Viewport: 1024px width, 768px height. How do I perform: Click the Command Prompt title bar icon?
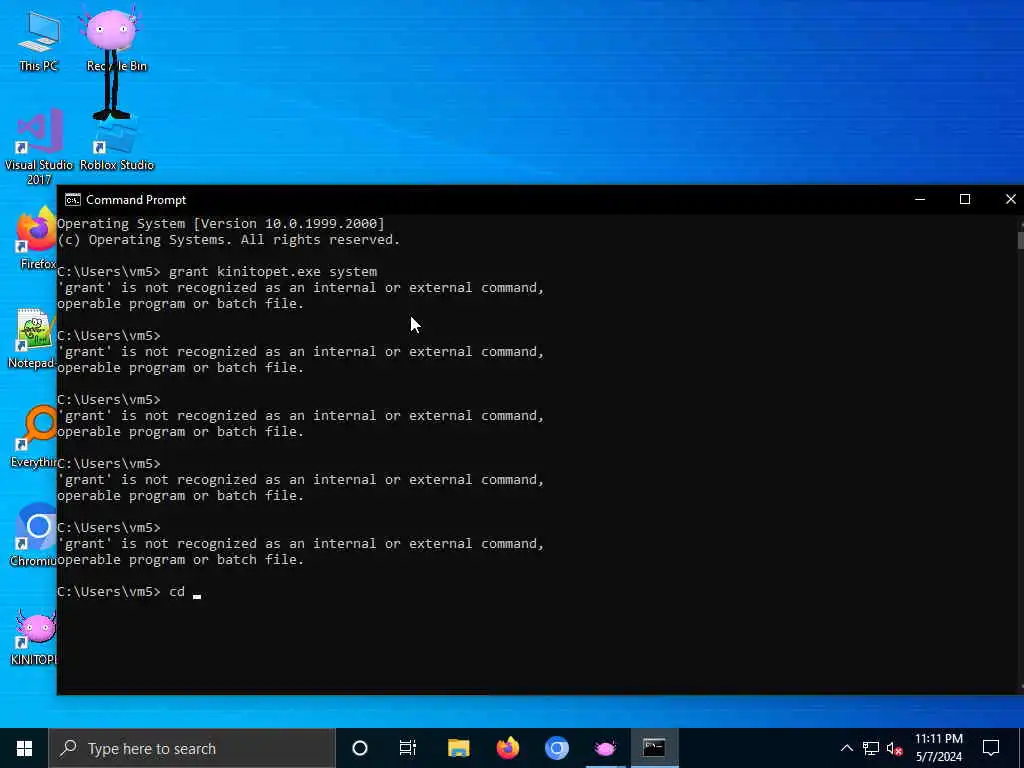click(x=72, y=200)
